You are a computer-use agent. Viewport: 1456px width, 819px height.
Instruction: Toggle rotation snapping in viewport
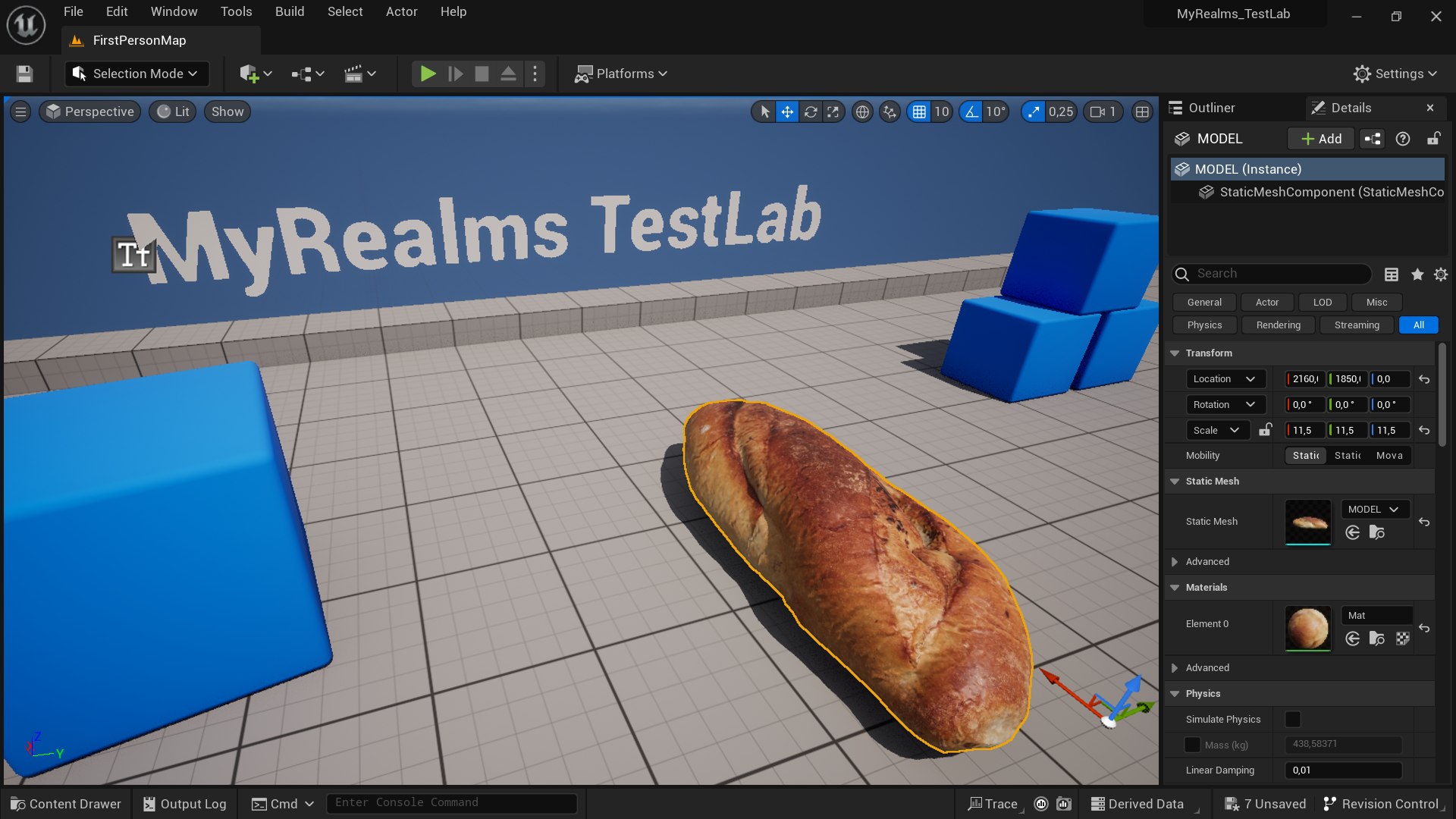click(971, 112)
